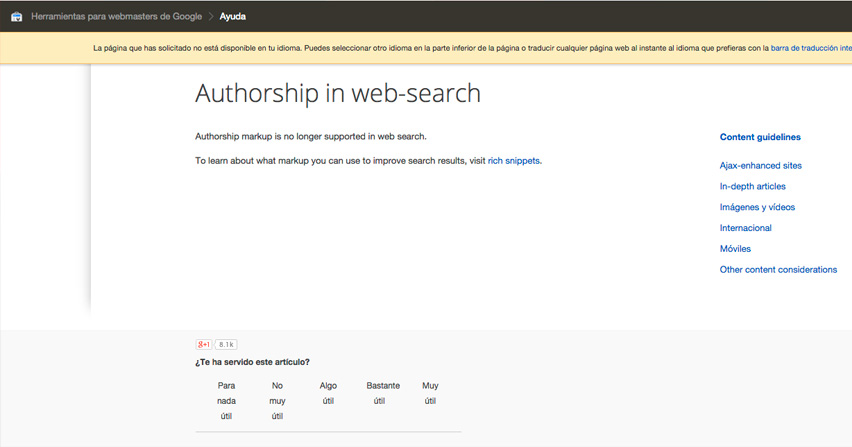Rate the article Muy útil
The image size is (852, 447).
click(430, 393)
